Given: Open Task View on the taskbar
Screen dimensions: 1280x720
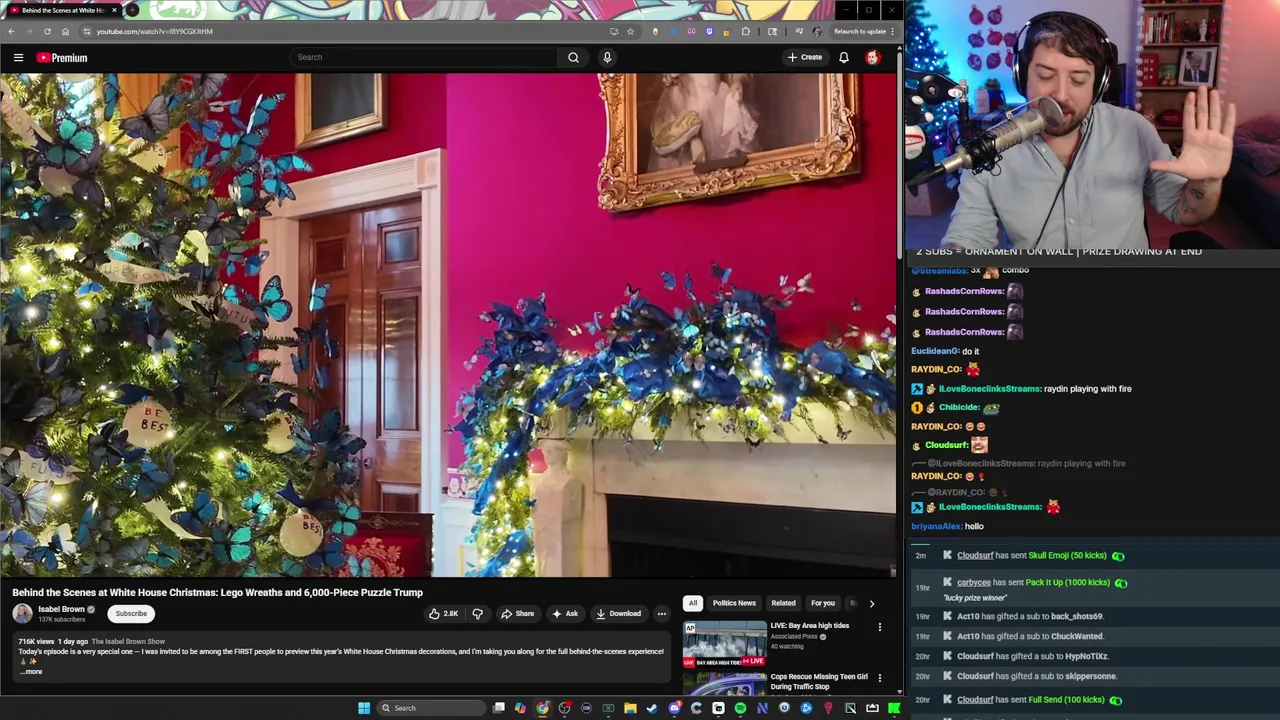Looking at the screenshot, I should click(x=499, y=708).
